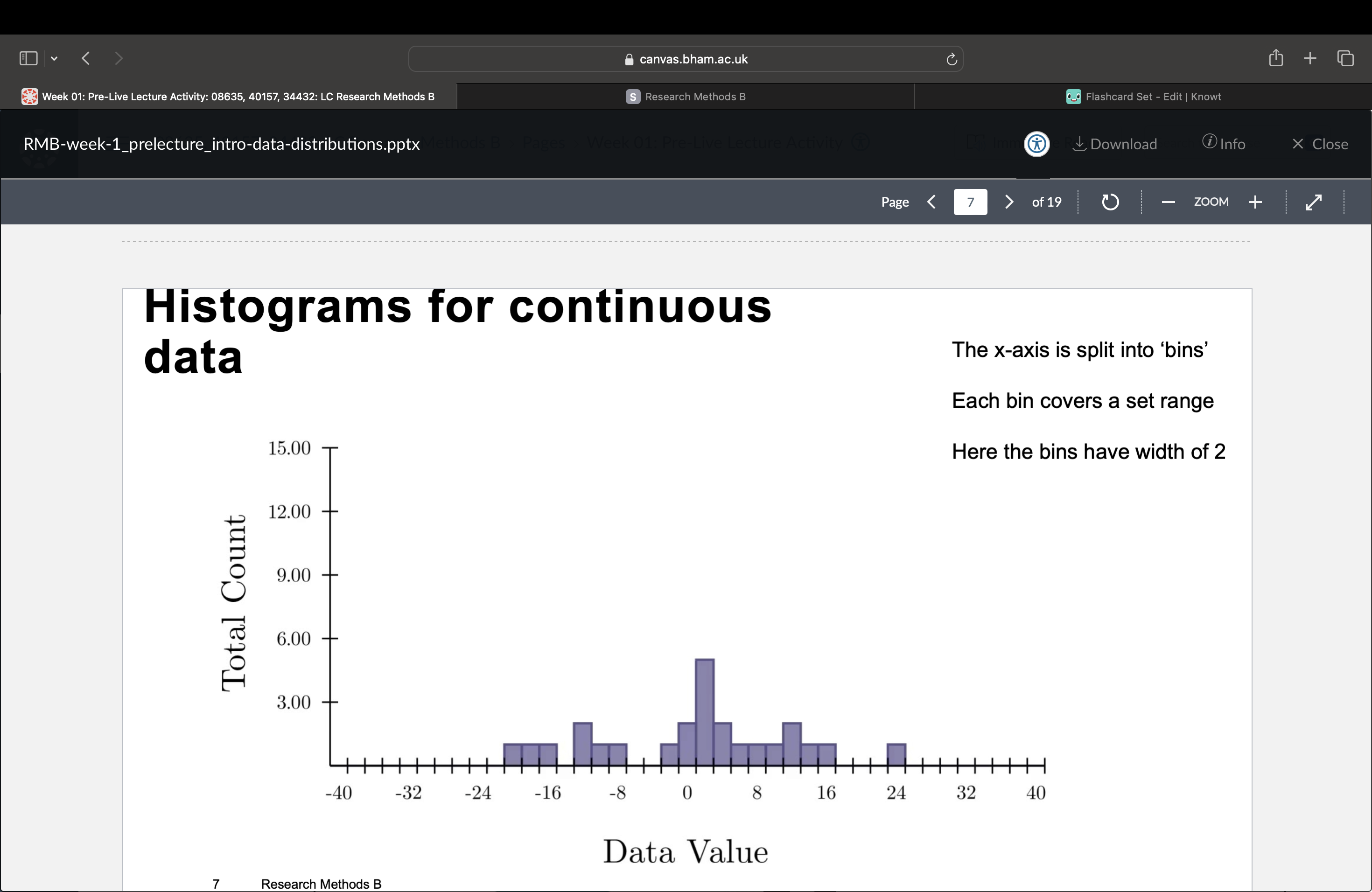The height and width of the screenshot is (892, 1372).
Task: Expand the sidebar dropdown chevron
Action: (54, 58)
